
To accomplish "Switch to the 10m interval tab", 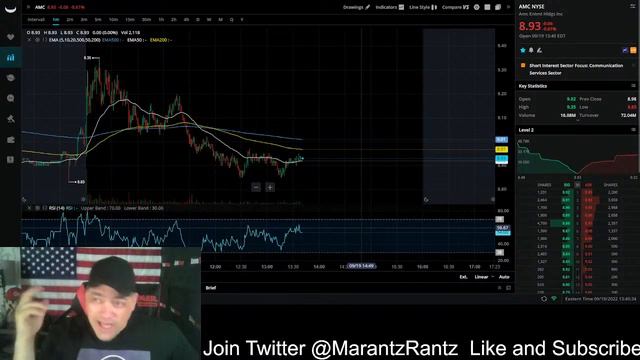I will click(x=113, y=20).
